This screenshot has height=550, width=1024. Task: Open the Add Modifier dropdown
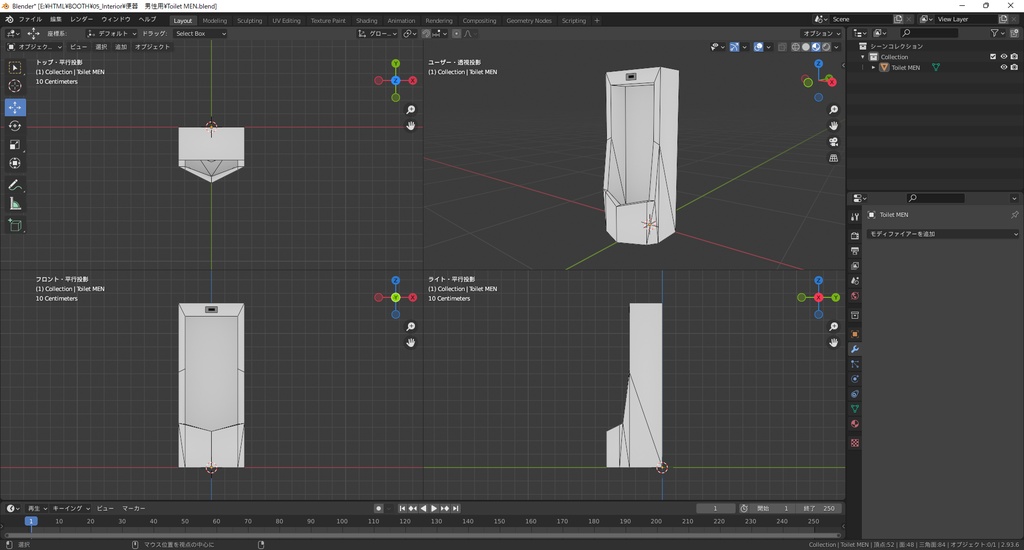click(x=942, y=234)
